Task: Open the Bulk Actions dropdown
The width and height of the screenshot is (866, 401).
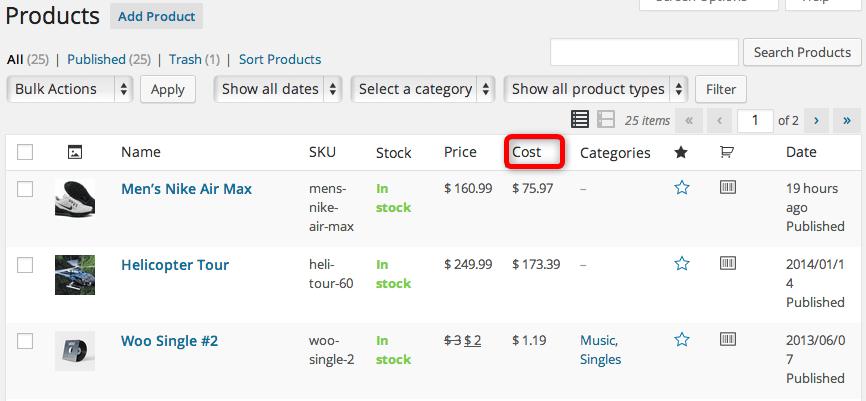Action: (69, 89)
